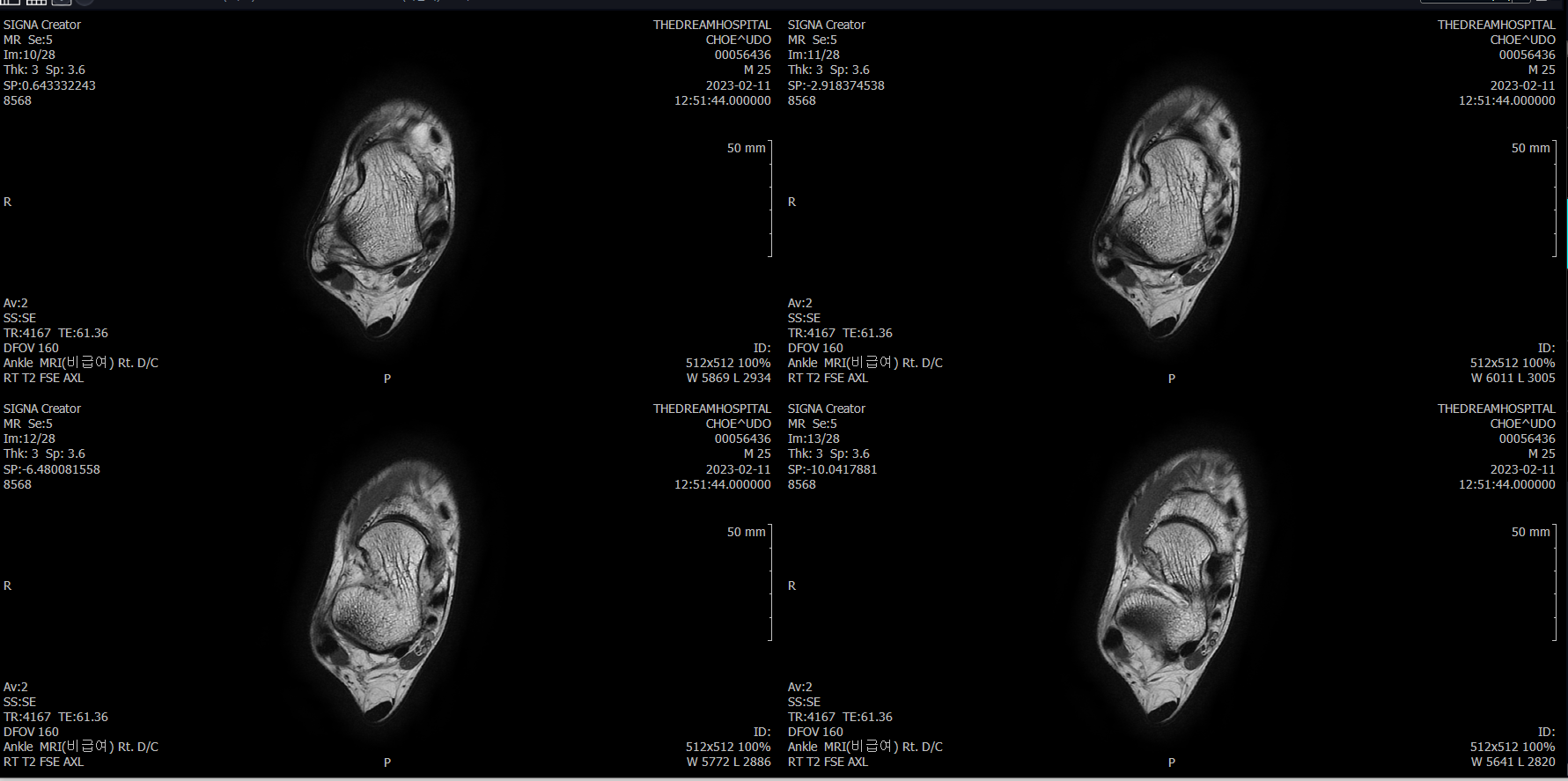Click the W 5869 L 2934 window level text
The image size is (1568, 781).
(728, 378)
